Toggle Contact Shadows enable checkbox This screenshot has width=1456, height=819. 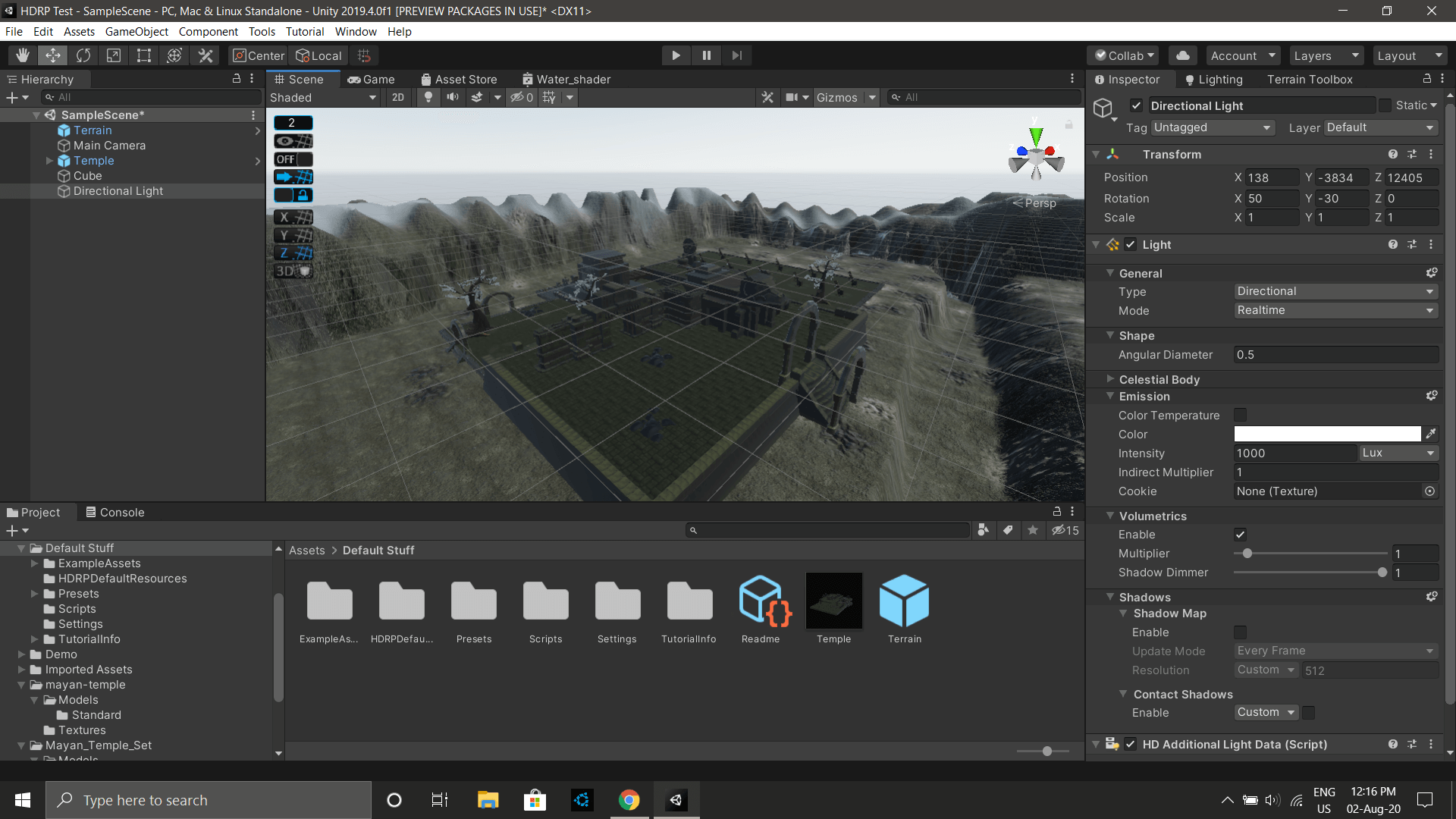tap(1308, 712)
